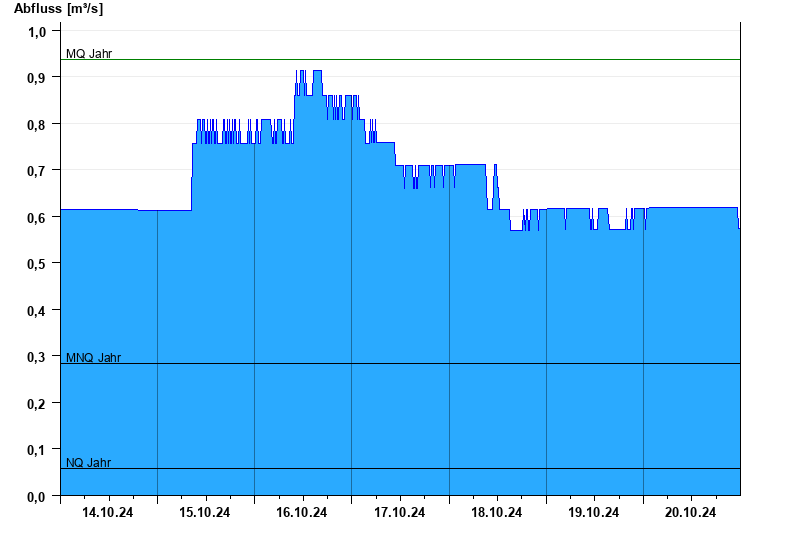This screenshot has width=800, height=550.
Task: Click the date label 18.10.24
Action: coord(496,512)
